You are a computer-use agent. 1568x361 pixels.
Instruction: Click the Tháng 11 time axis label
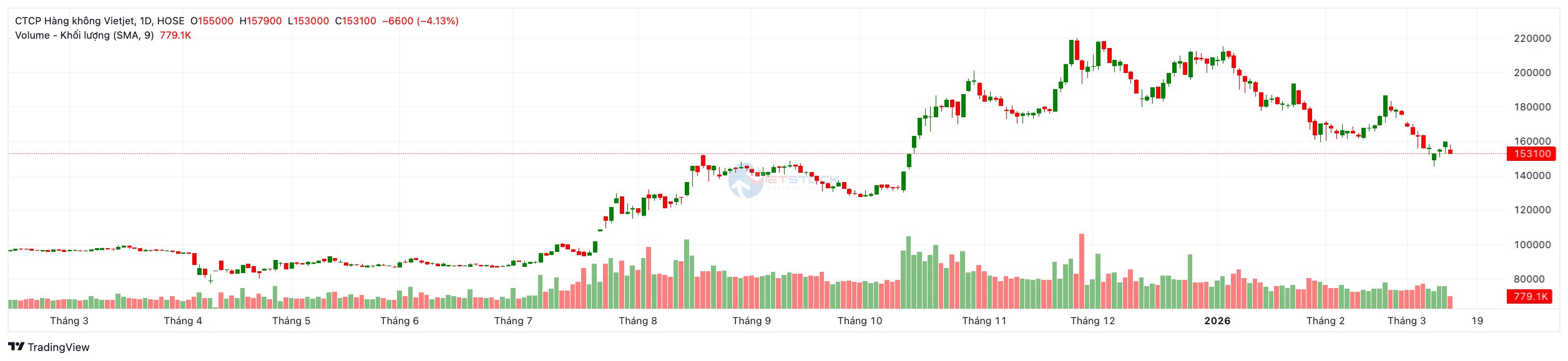coord(984,321)
